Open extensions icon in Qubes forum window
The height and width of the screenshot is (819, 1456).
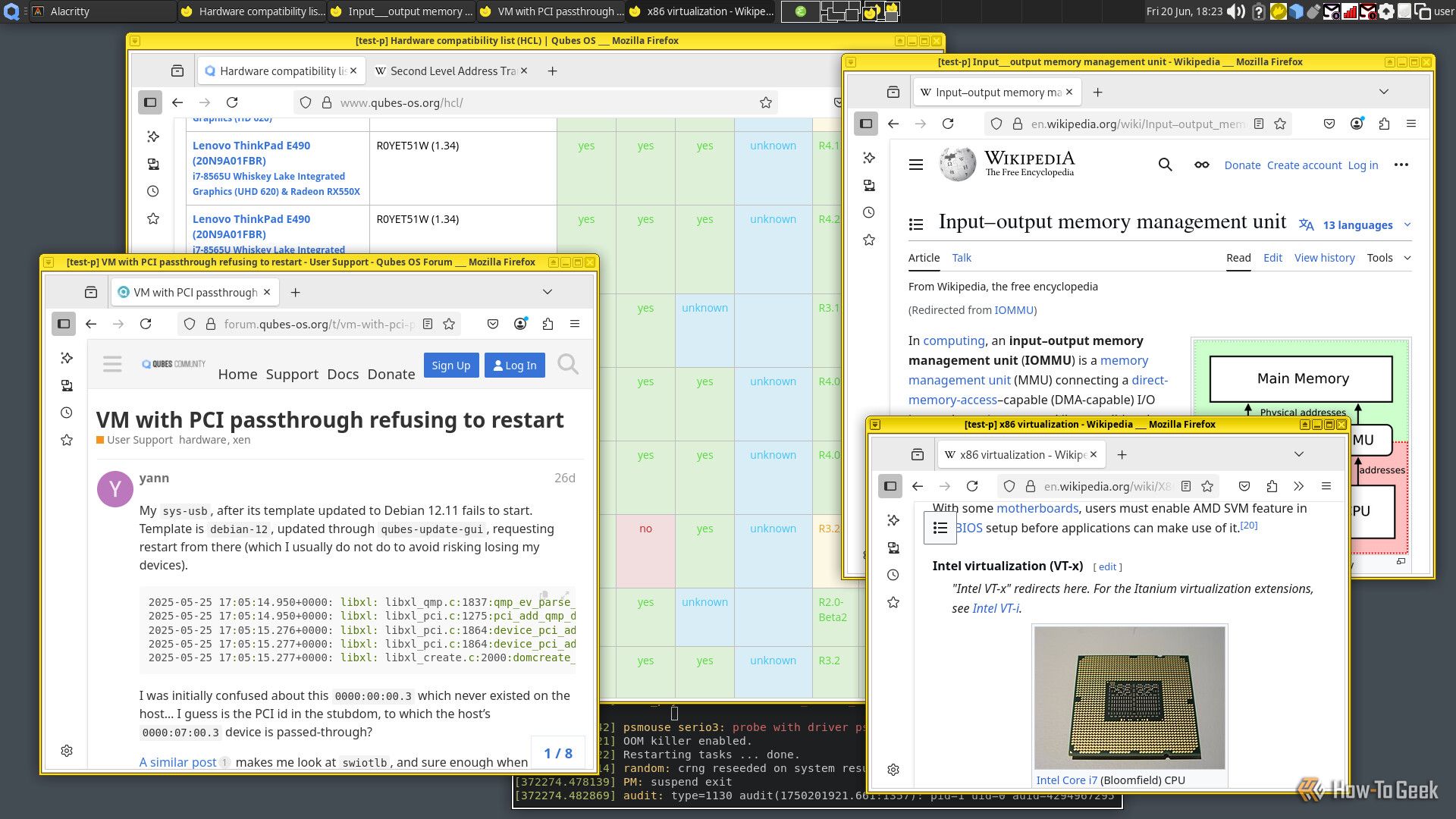pos(548,324)
